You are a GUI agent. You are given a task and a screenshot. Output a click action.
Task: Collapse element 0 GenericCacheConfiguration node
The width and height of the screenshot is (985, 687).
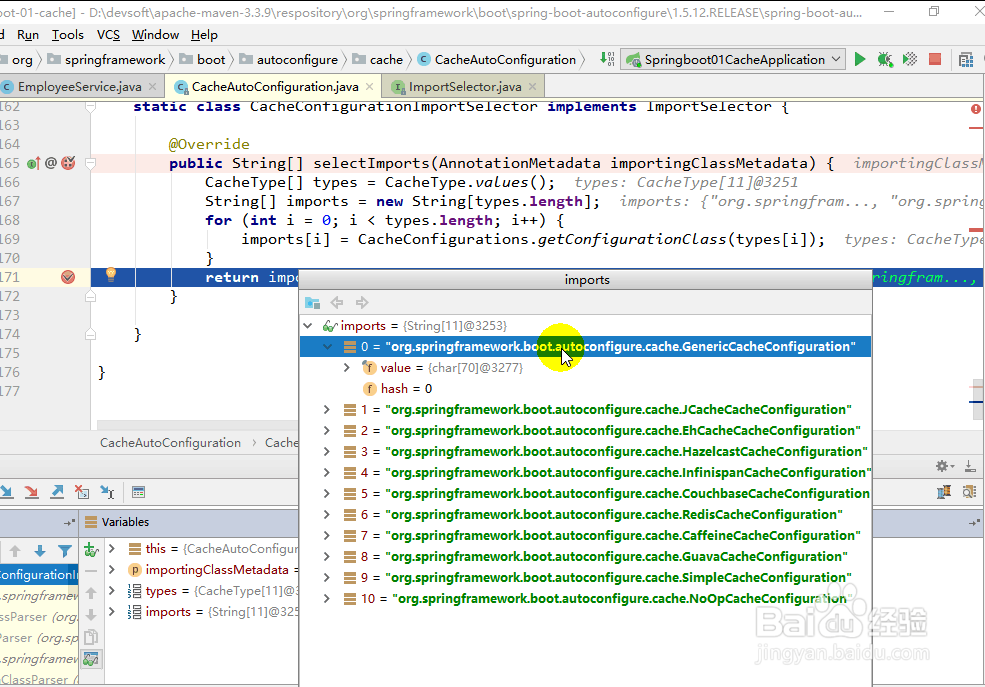(327, 347)
